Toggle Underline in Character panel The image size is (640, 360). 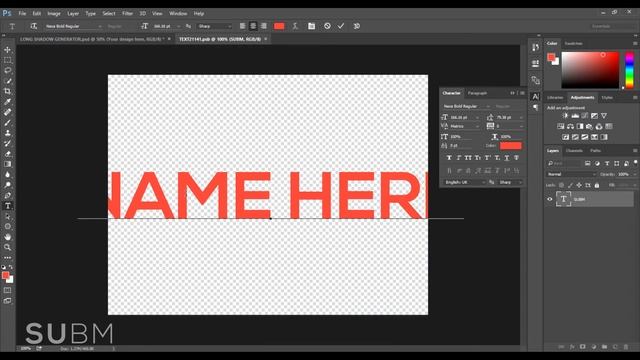[507, 158]
